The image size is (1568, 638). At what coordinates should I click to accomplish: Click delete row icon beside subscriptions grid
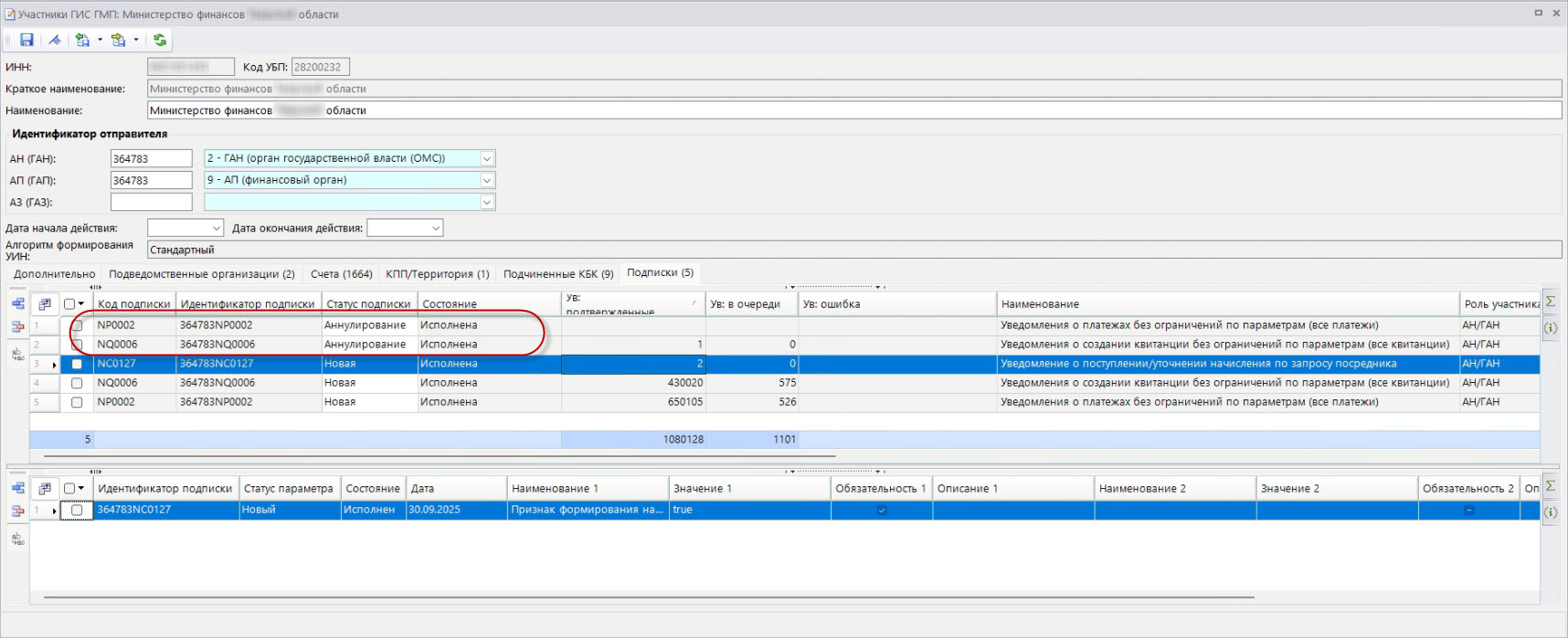tap(17, 326)
